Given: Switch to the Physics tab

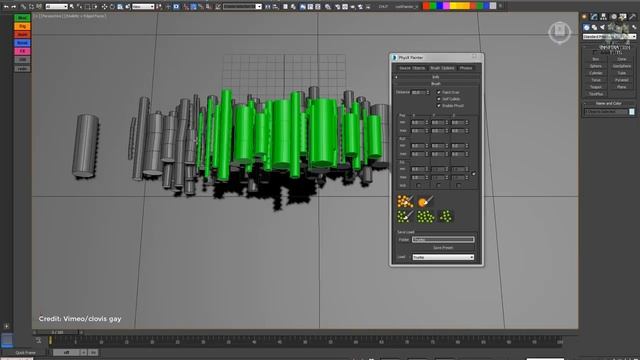Looking at the screenshot, I should pyautogui.click(x=466, y=68).
